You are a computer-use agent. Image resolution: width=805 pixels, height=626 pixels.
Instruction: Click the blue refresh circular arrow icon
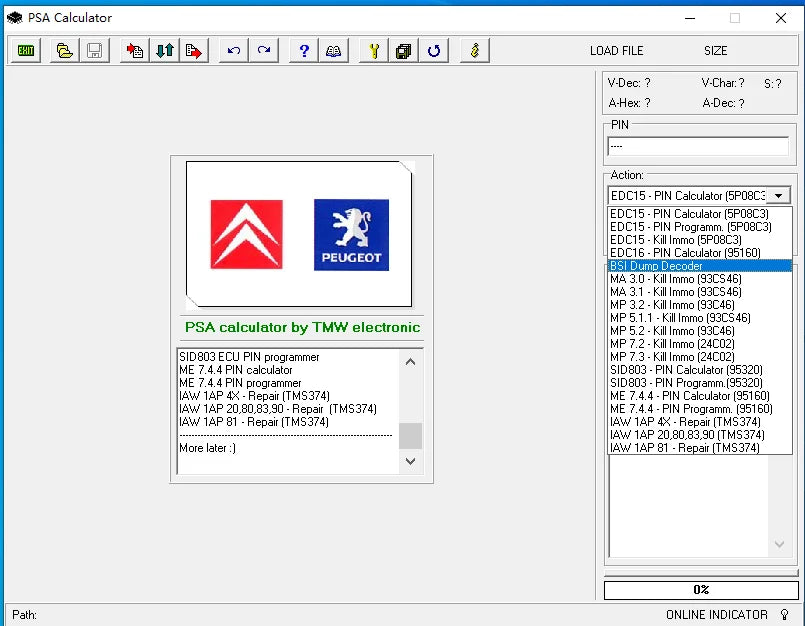(434, 50)
